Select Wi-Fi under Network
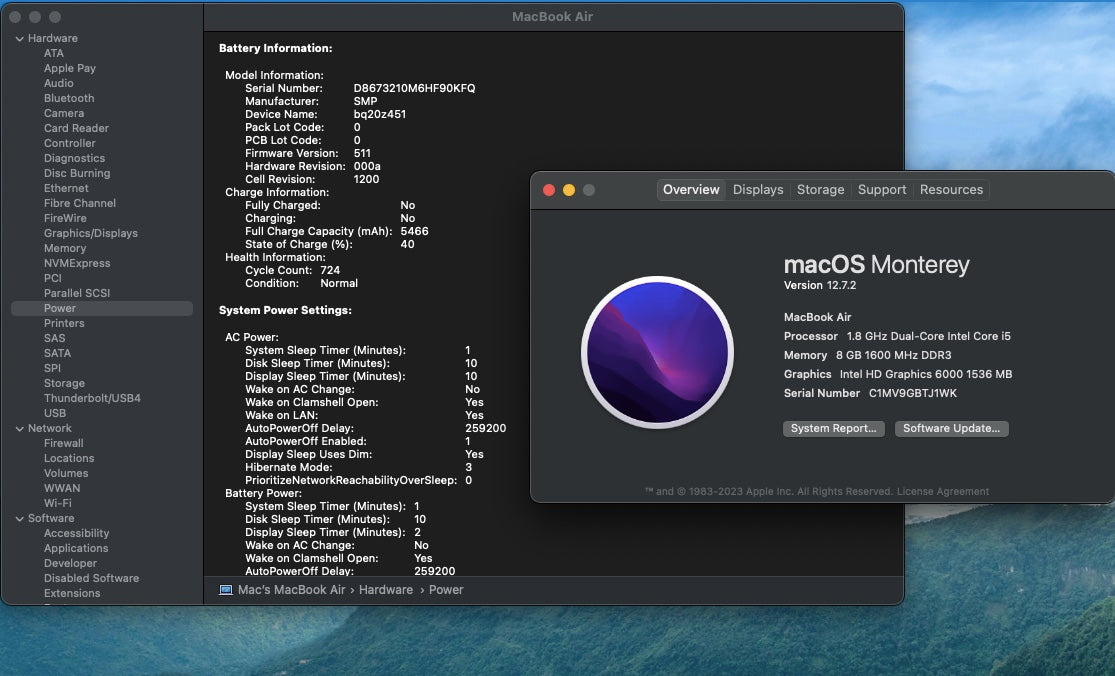 pyautogui.click(x=58, y=504)
